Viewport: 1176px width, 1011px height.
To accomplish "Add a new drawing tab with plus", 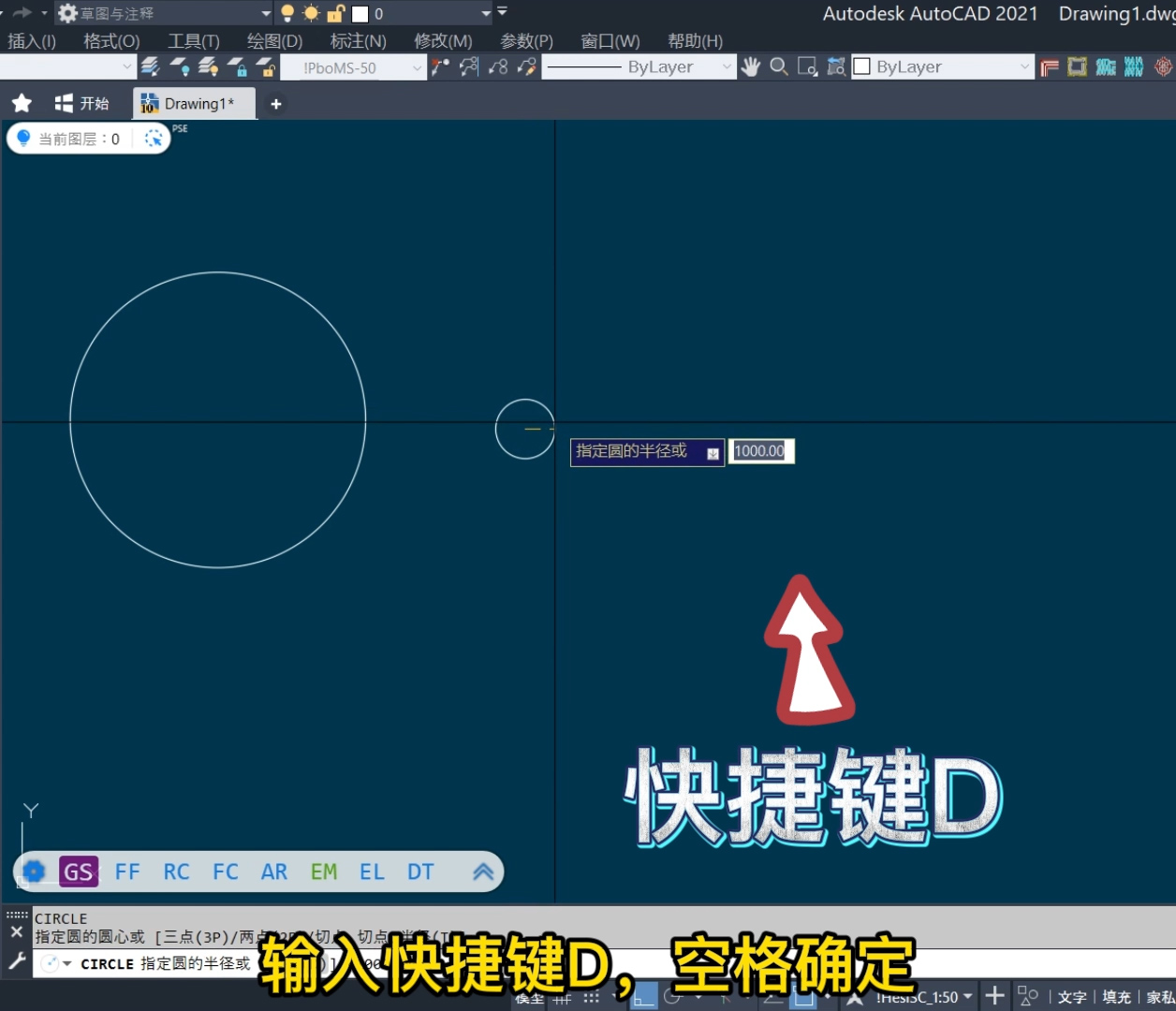I will click(x=275, y=104).
